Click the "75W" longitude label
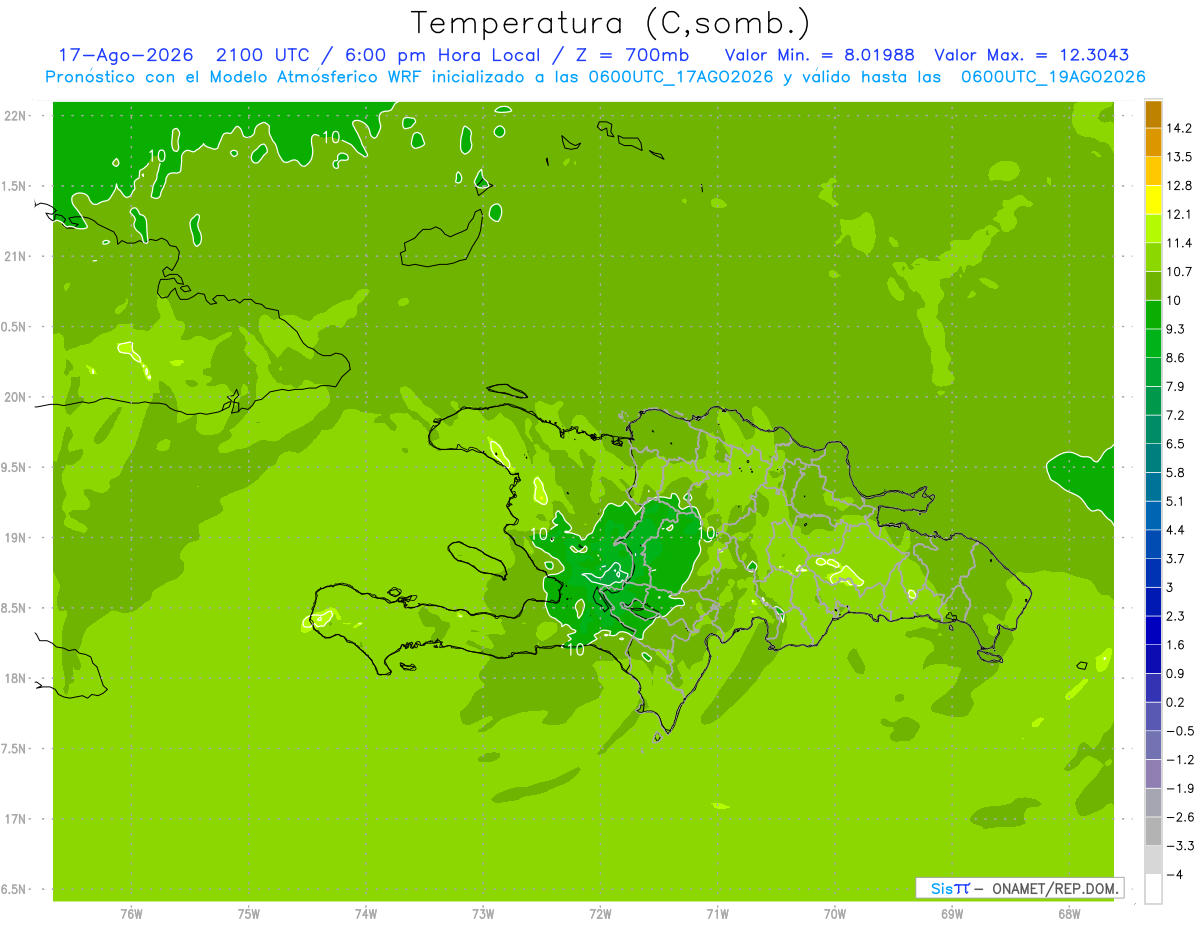 point(249,914)
